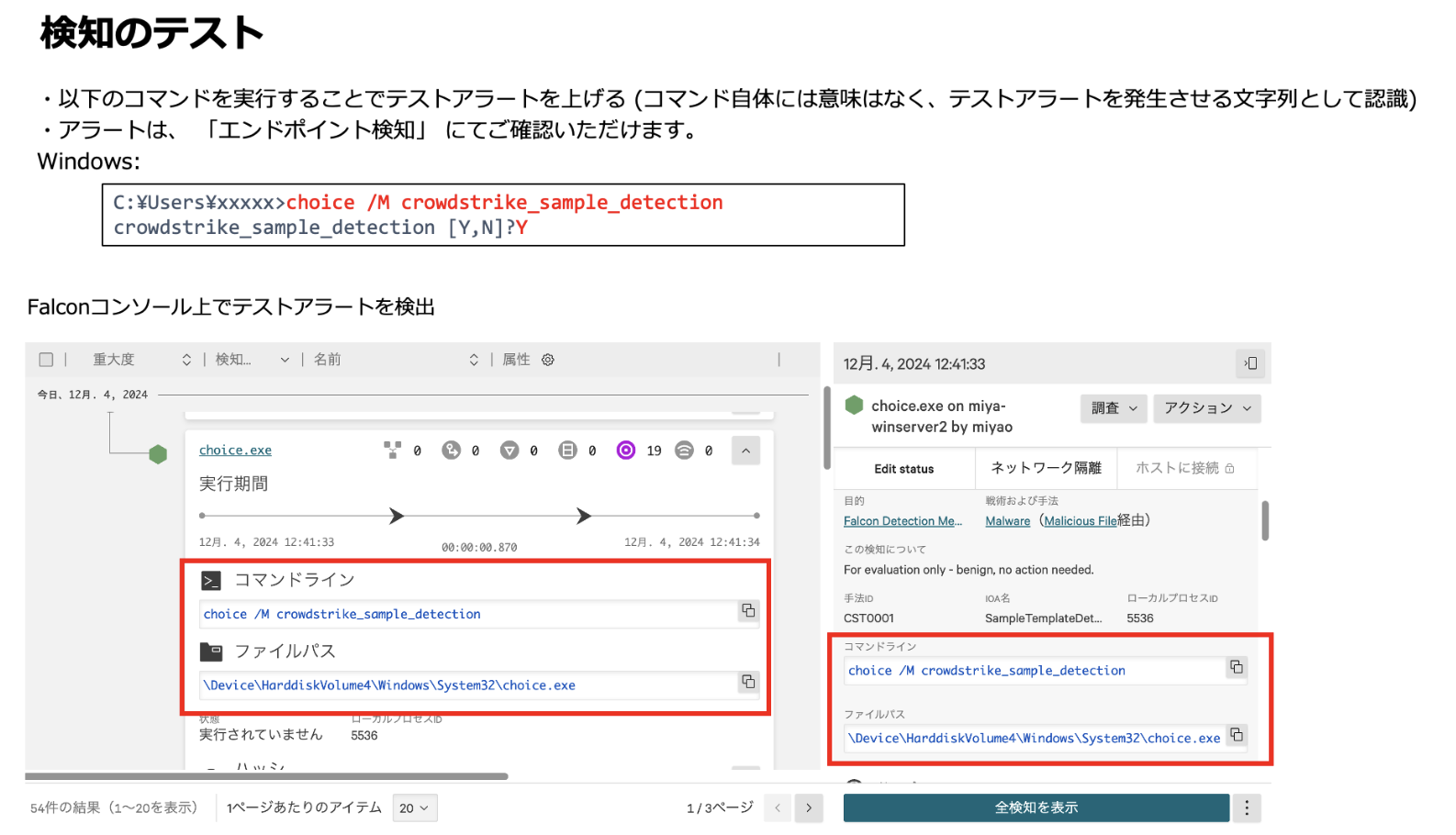
Task: Click the end point of the 実行期間 timeline
Action: pos(756,516)
